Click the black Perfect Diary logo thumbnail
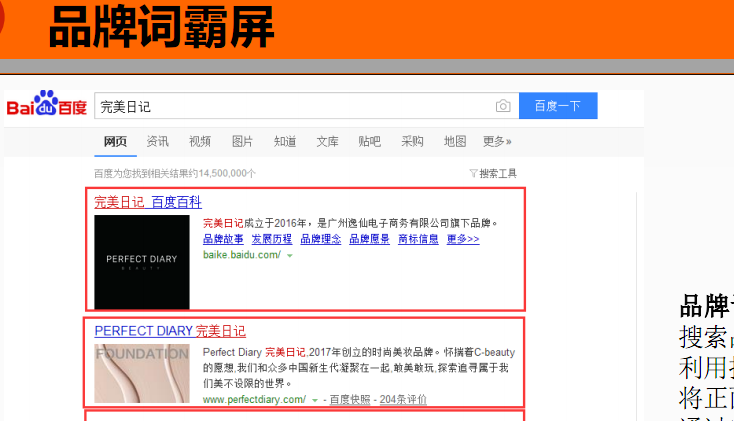This screenshot has height=421, width=734. coord(142,262)
